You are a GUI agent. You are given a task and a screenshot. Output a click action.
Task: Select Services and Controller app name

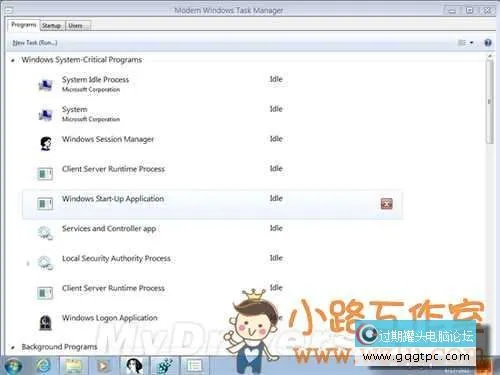(x=109, y=229)
